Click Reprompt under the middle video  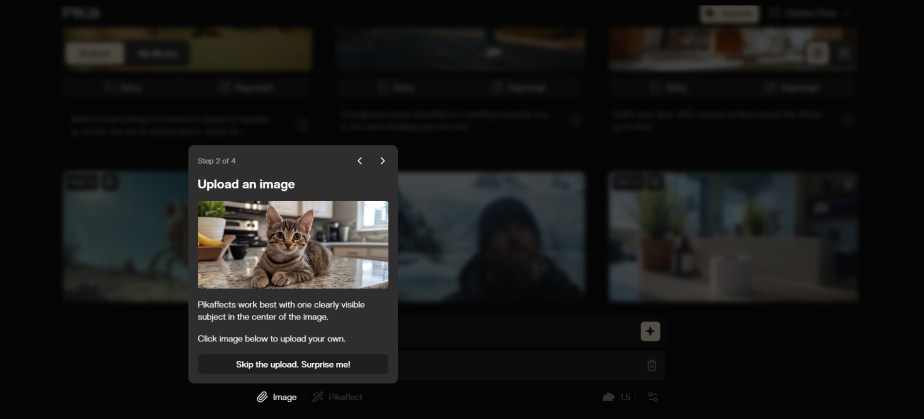coord(519,88)
